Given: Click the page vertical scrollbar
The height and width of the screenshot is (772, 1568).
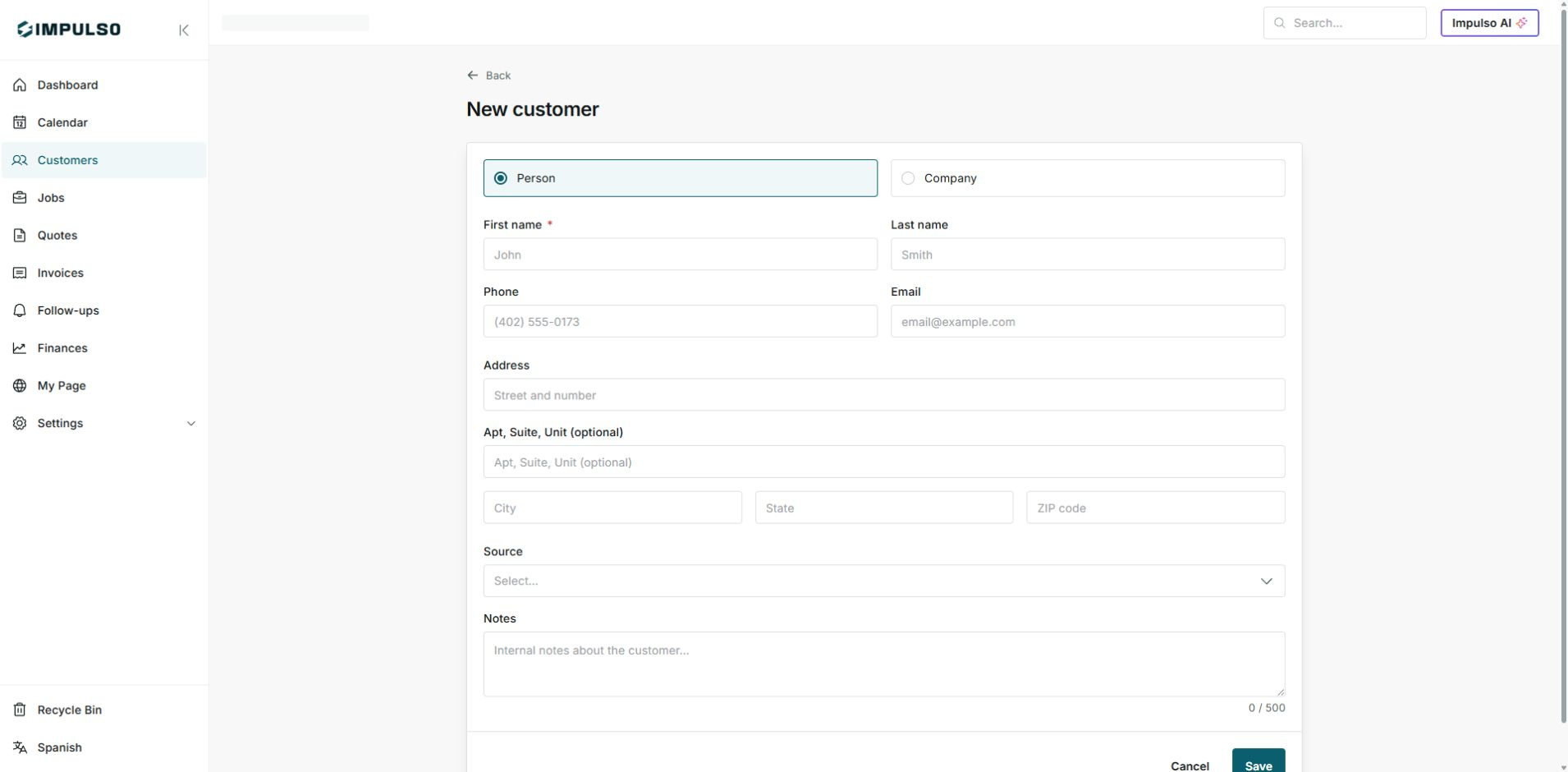Looking at the screenshot, I should point(1563,368).
